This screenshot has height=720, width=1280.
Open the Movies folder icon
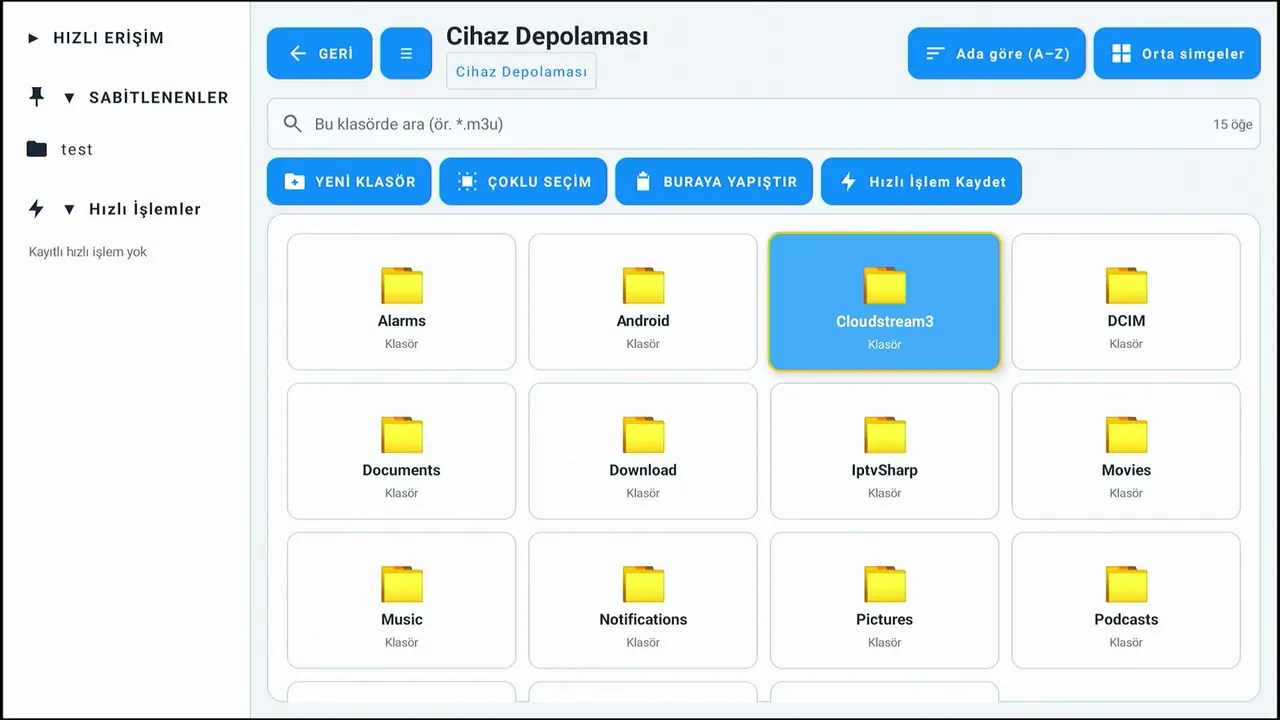[x=1126, y=435]
